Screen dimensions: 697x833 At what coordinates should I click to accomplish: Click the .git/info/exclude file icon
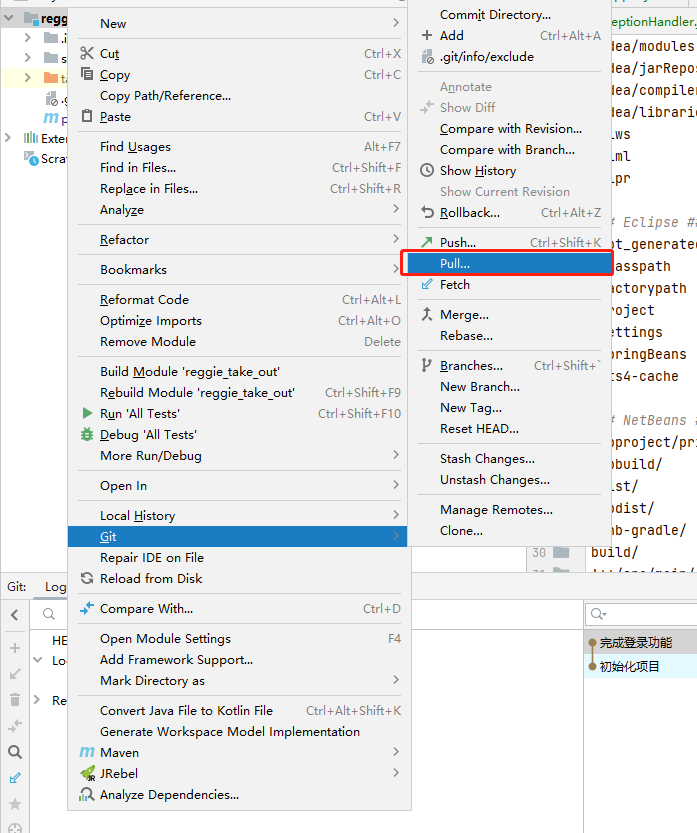pos(427,56)
